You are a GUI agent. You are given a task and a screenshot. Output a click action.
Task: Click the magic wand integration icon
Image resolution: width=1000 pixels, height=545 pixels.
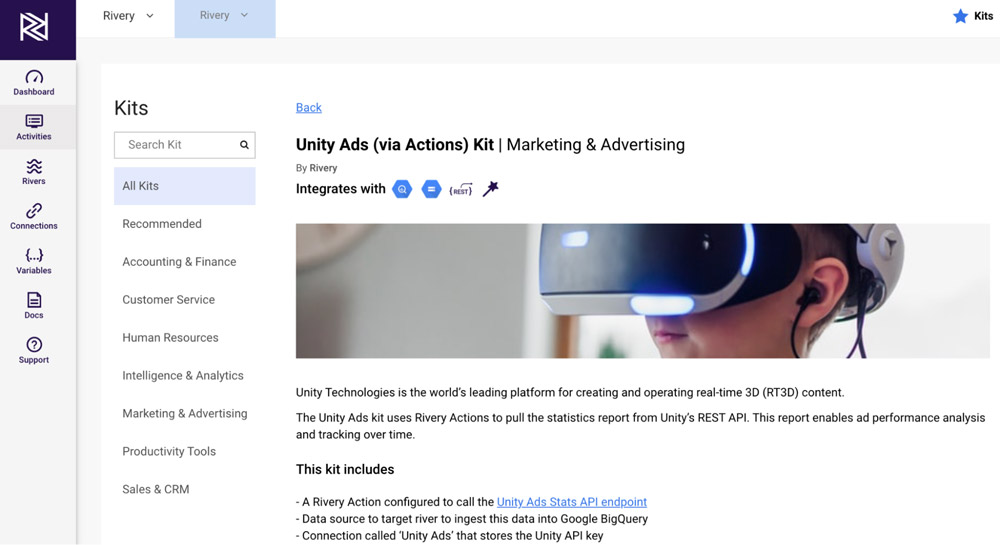tap(490, 189)
